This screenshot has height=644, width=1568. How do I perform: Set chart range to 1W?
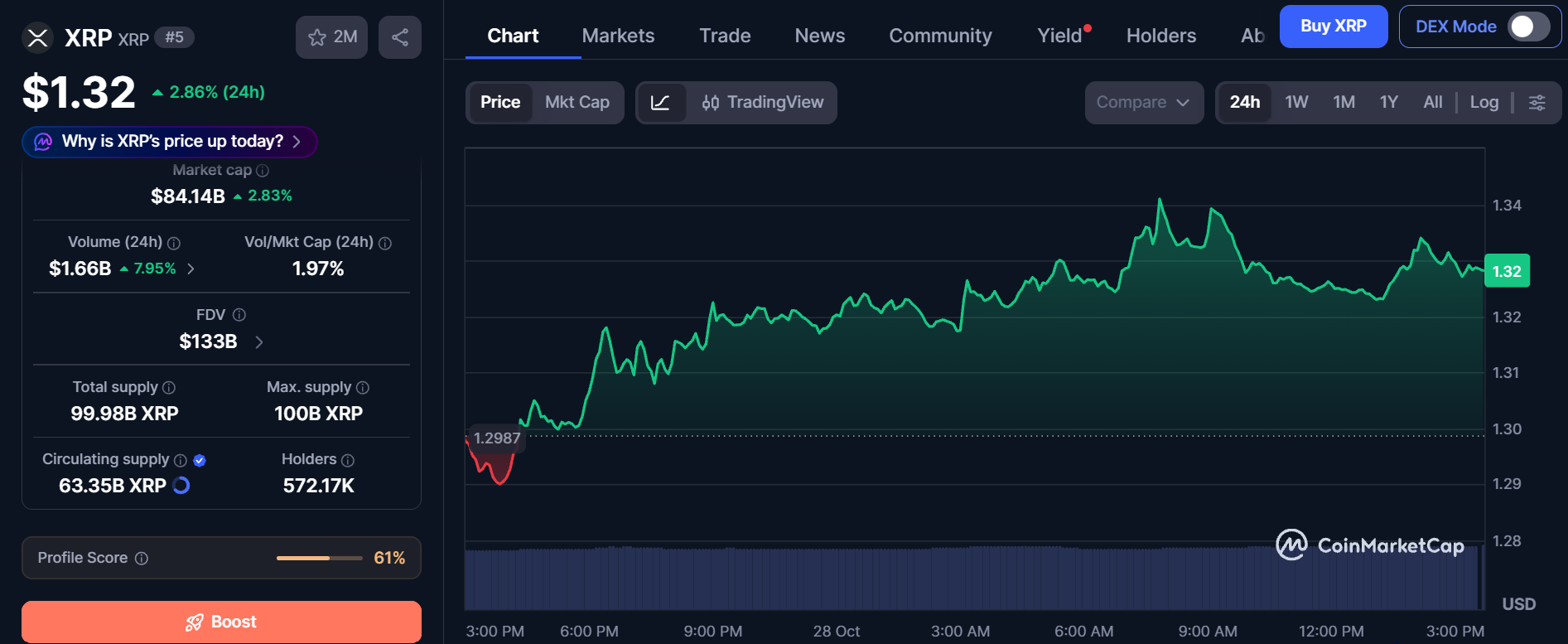[x=1296, y=103]
